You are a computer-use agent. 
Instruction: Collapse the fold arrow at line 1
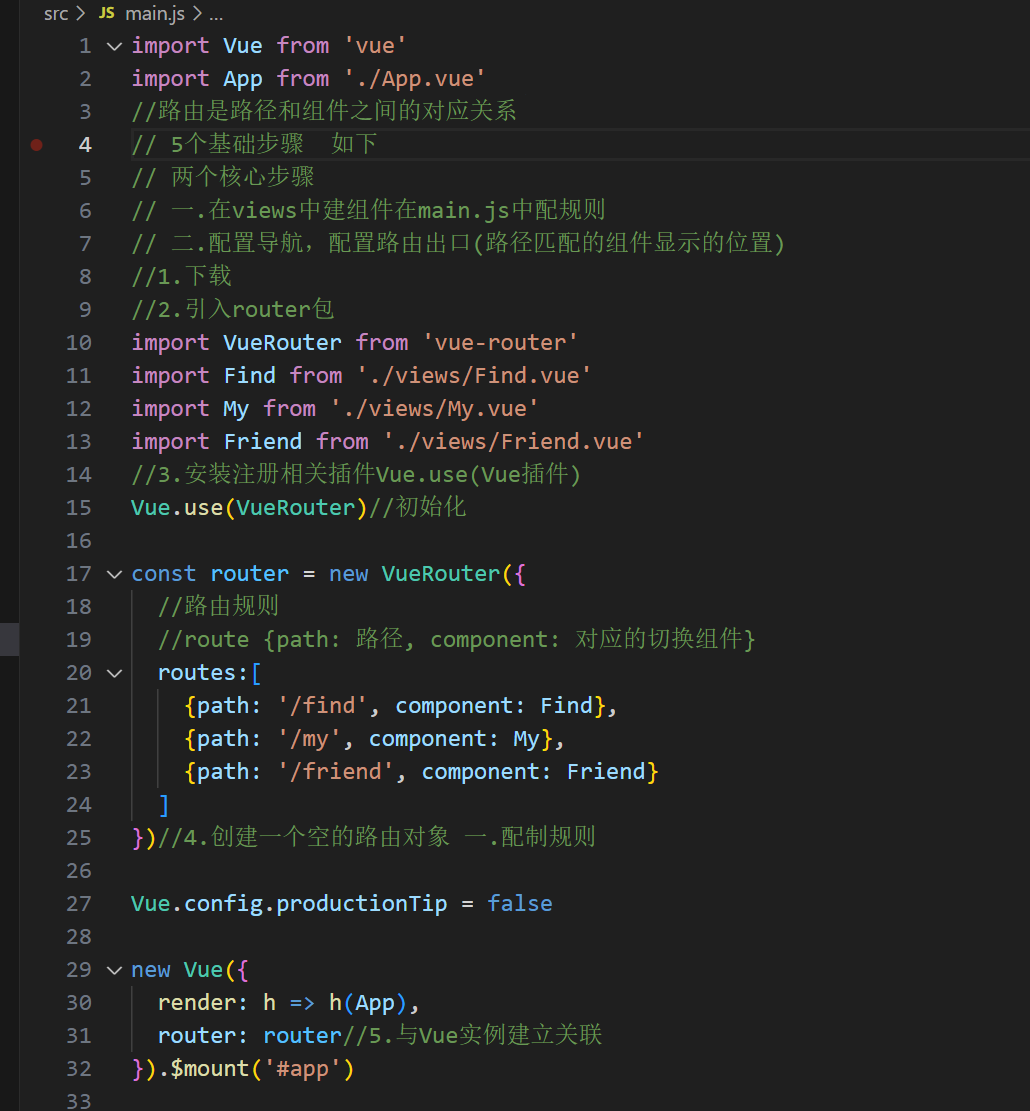point(114,47)
